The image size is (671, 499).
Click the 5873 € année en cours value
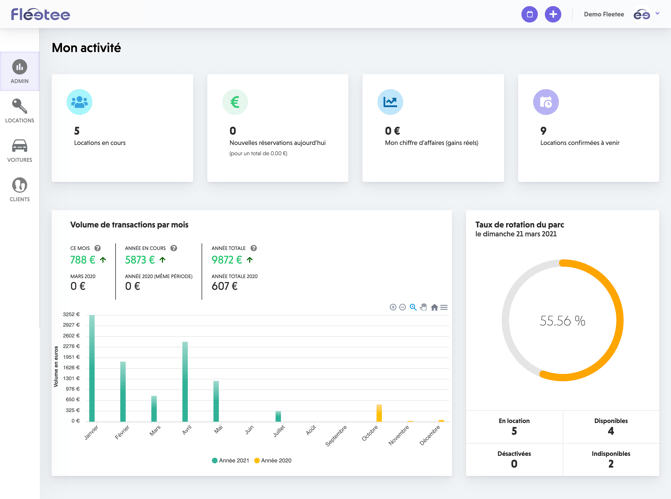140,260
